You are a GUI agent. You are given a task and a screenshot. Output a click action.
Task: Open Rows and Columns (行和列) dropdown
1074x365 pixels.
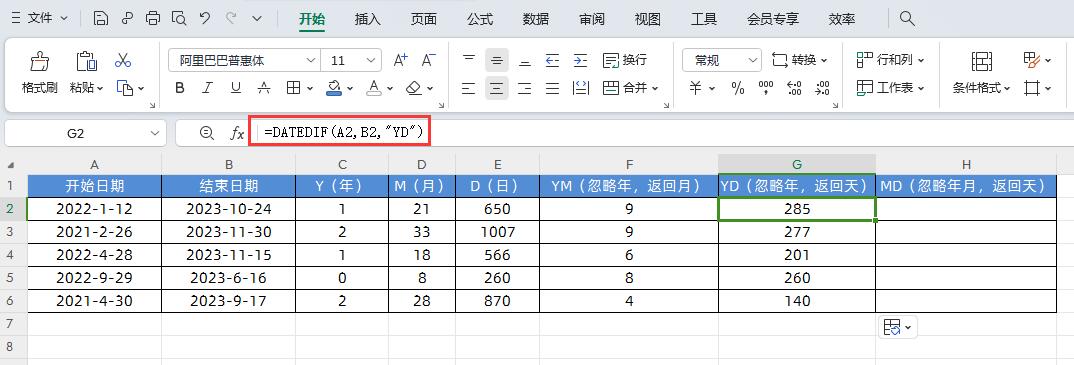890,60
